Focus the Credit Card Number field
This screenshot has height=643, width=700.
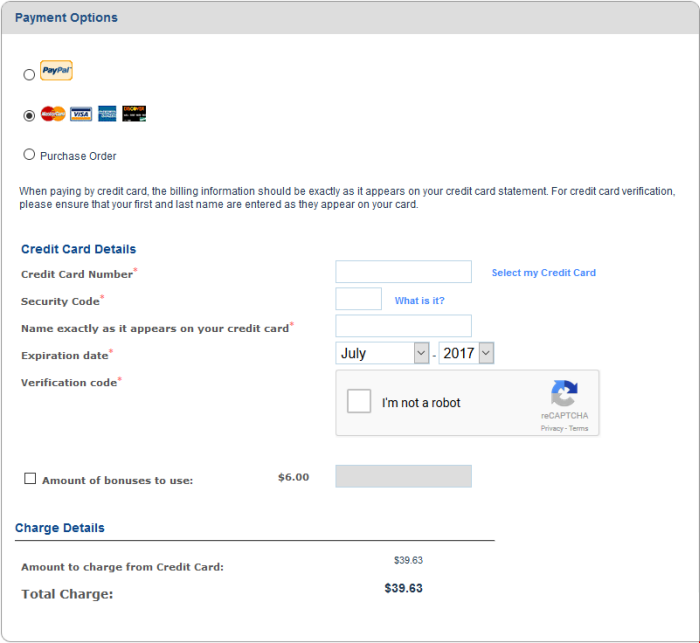(403, 272)
